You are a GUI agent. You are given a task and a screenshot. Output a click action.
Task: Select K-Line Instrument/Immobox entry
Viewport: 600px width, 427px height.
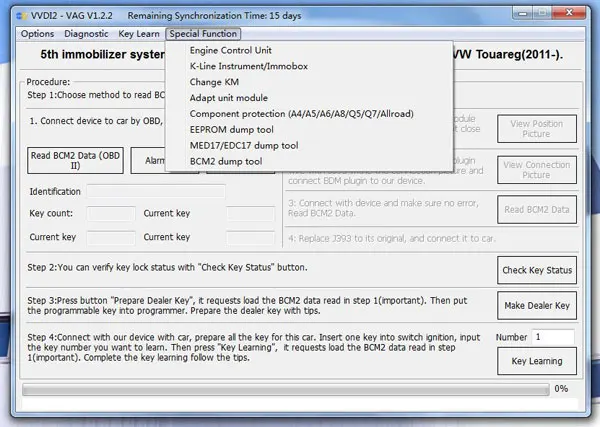click(x=249, y=66)
